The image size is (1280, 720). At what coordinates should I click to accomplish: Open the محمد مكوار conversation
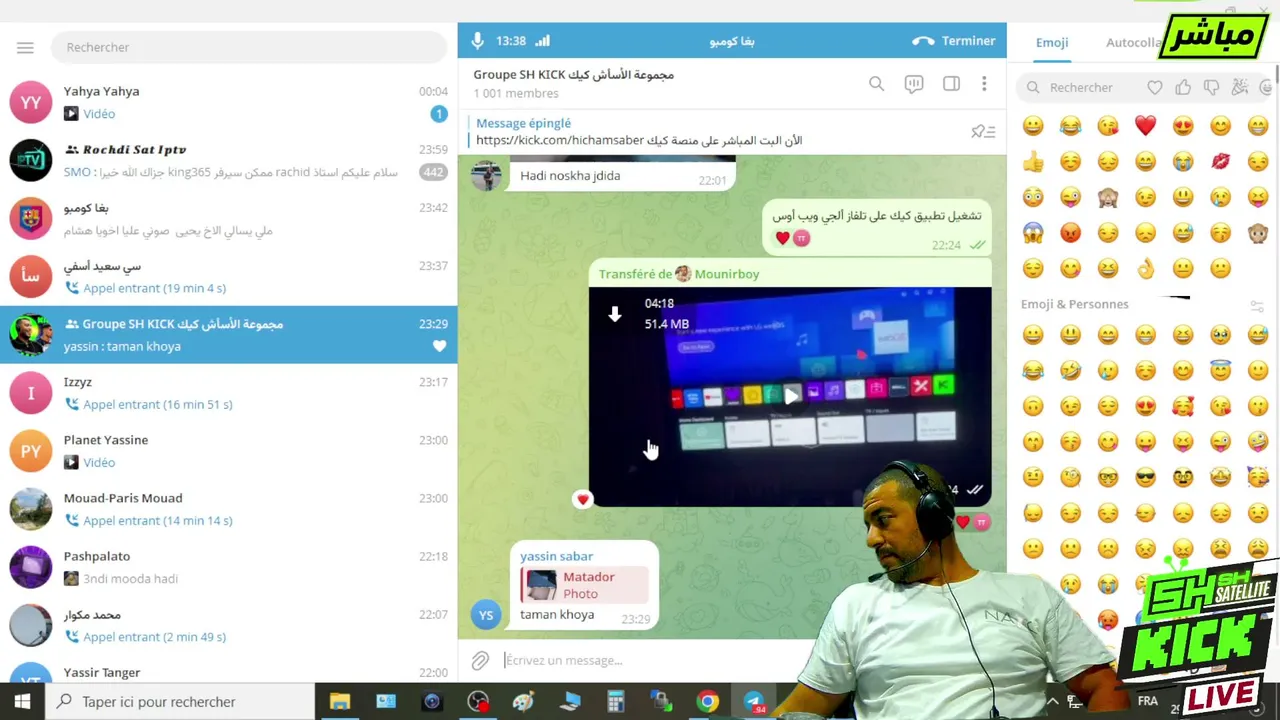[229, 624]
